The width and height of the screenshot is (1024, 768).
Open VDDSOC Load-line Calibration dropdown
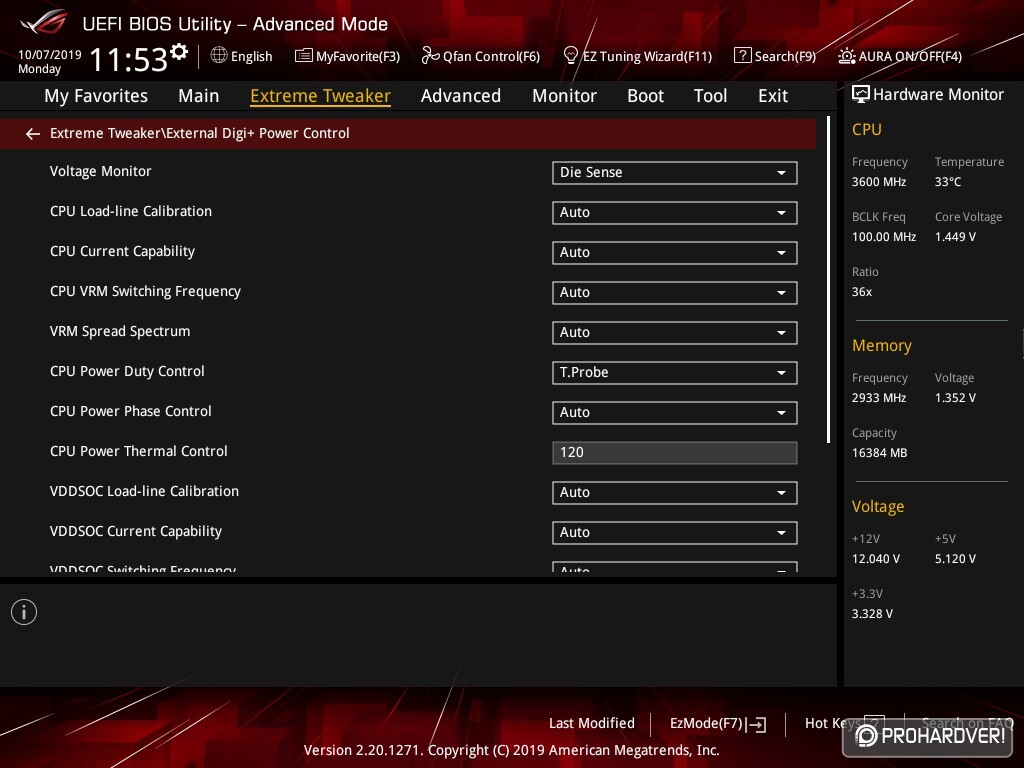click(x=675, y=492)
